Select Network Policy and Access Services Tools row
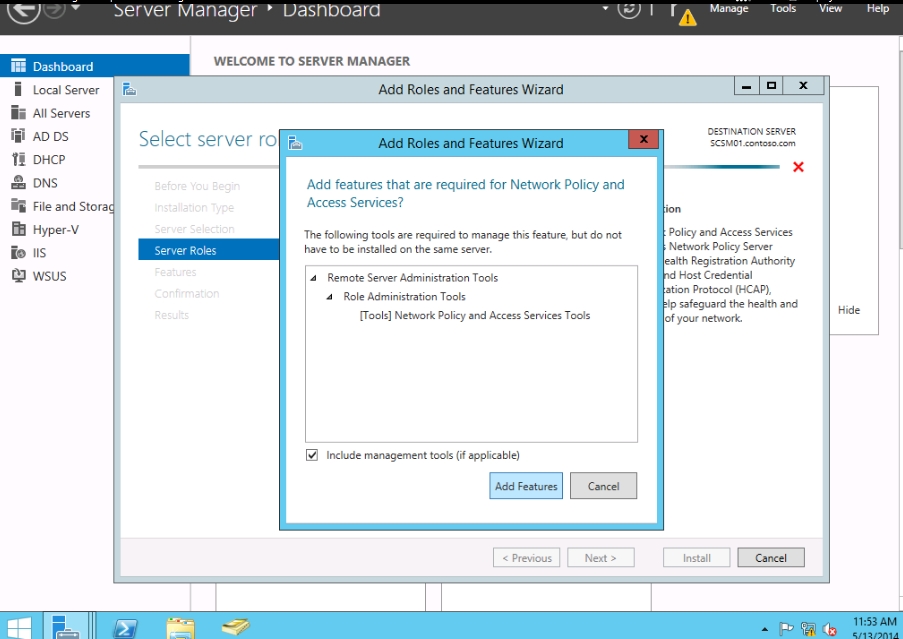Viewport: 903px width, 639px height. click(x=475, y=315)
